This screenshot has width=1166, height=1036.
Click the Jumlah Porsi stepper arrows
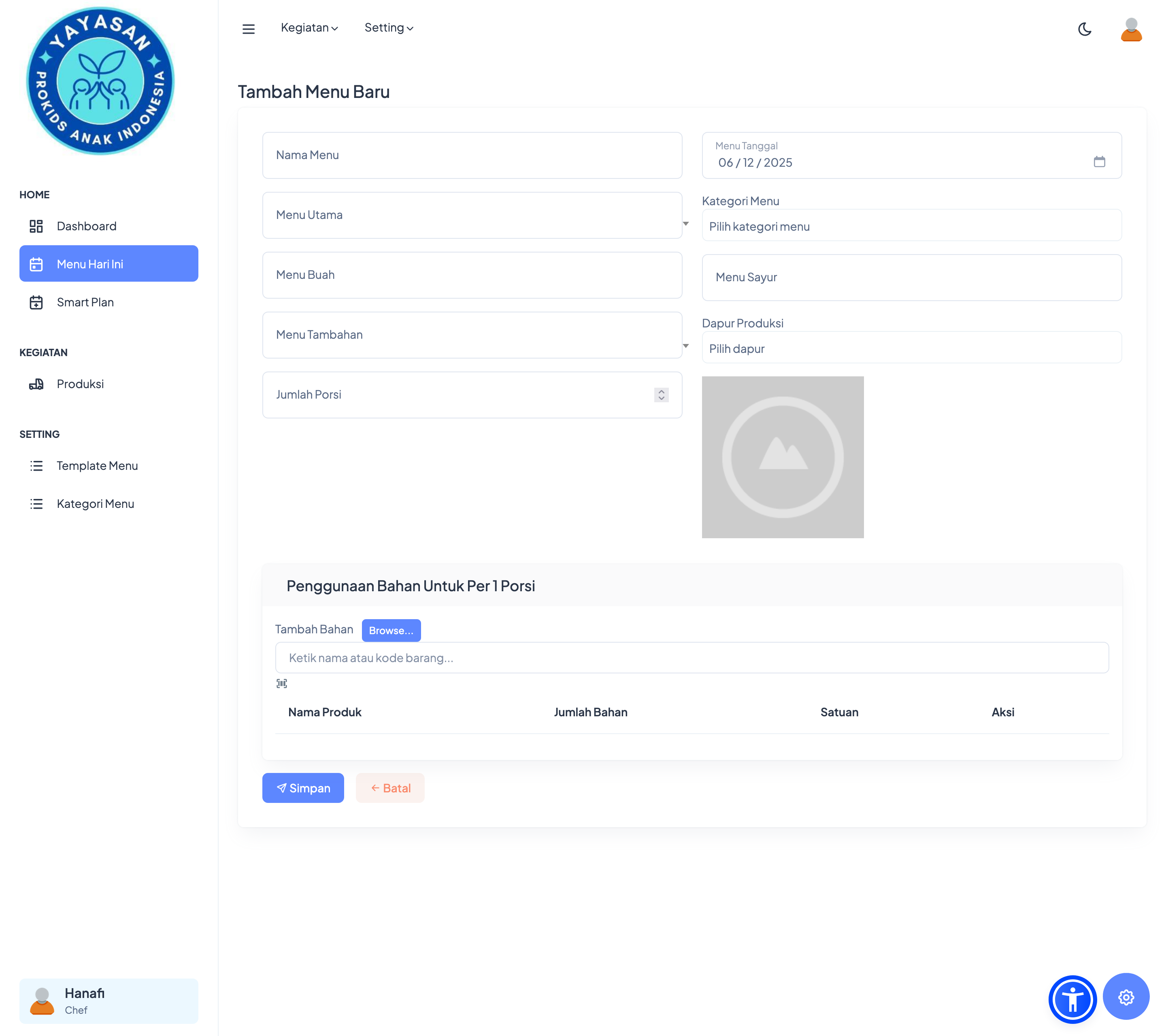(661, 395)
